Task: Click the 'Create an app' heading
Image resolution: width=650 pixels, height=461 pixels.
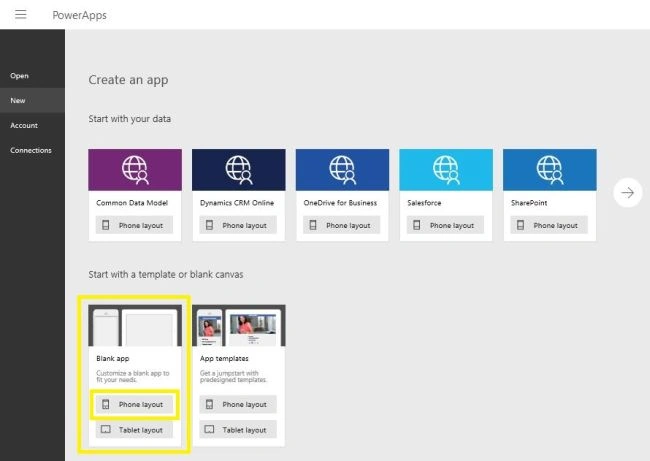Action: coord(128,80)
